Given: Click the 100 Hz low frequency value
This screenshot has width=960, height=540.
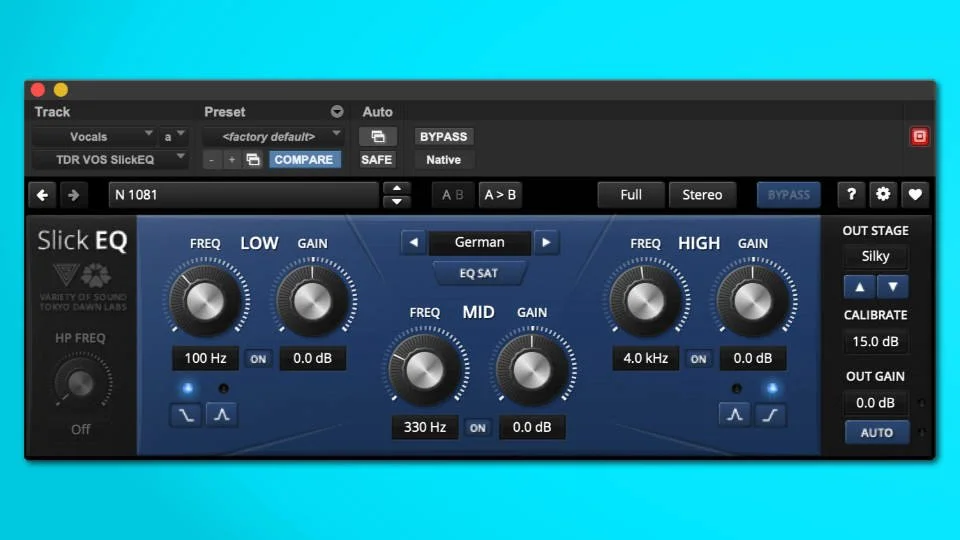Looking at the screenshot, I should pos(206,358).
